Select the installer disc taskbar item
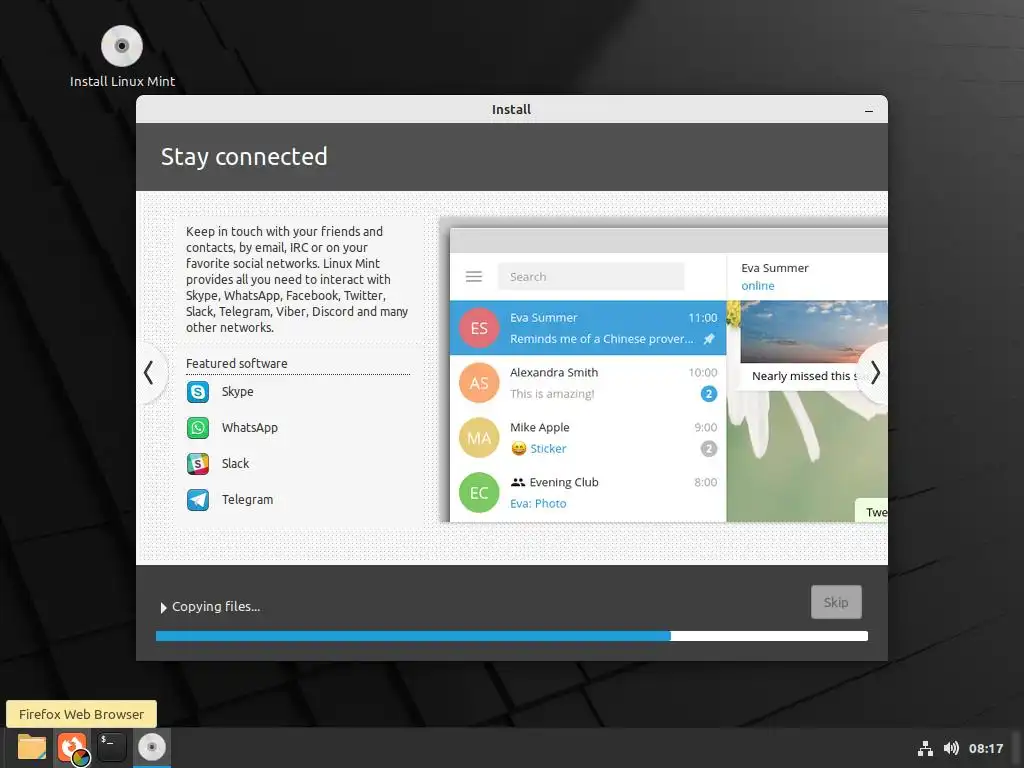 152,747
